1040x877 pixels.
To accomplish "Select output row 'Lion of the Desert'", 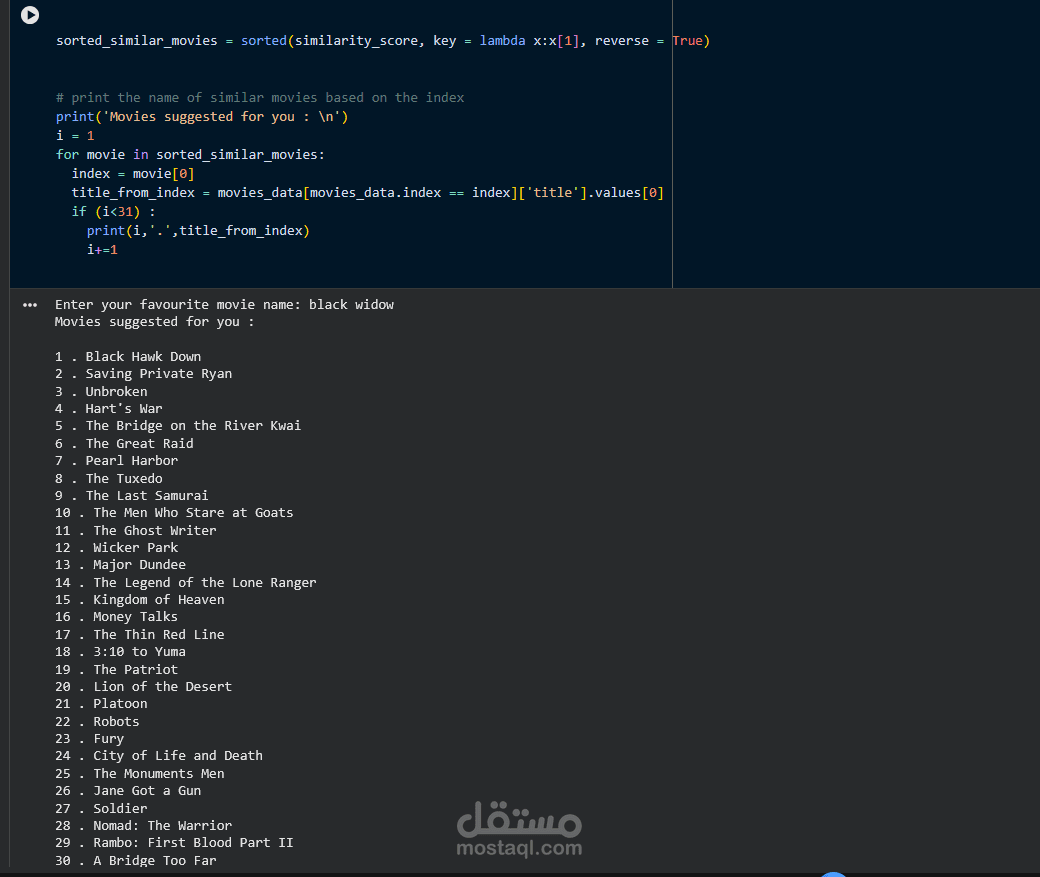I will pos(143,687).
